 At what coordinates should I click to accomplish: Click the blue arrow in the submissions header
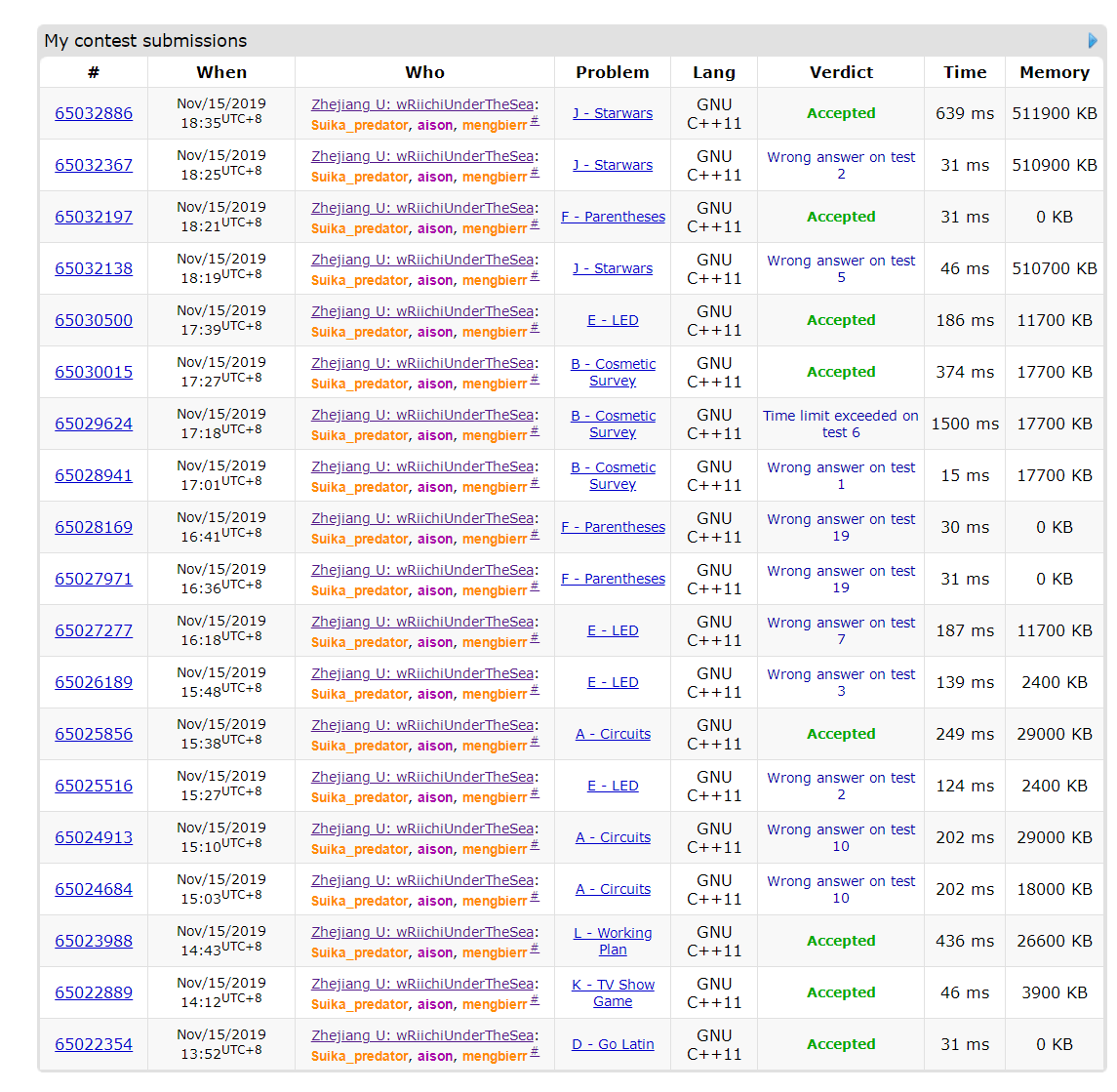(1093, 41)
